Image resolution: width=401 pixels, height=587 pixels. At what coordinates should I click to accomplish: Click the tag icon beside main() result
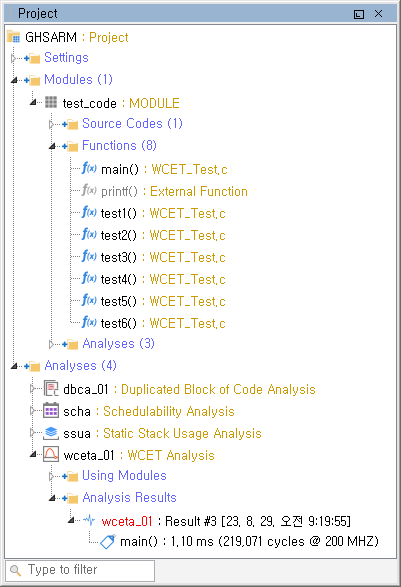tap(107, 542)
